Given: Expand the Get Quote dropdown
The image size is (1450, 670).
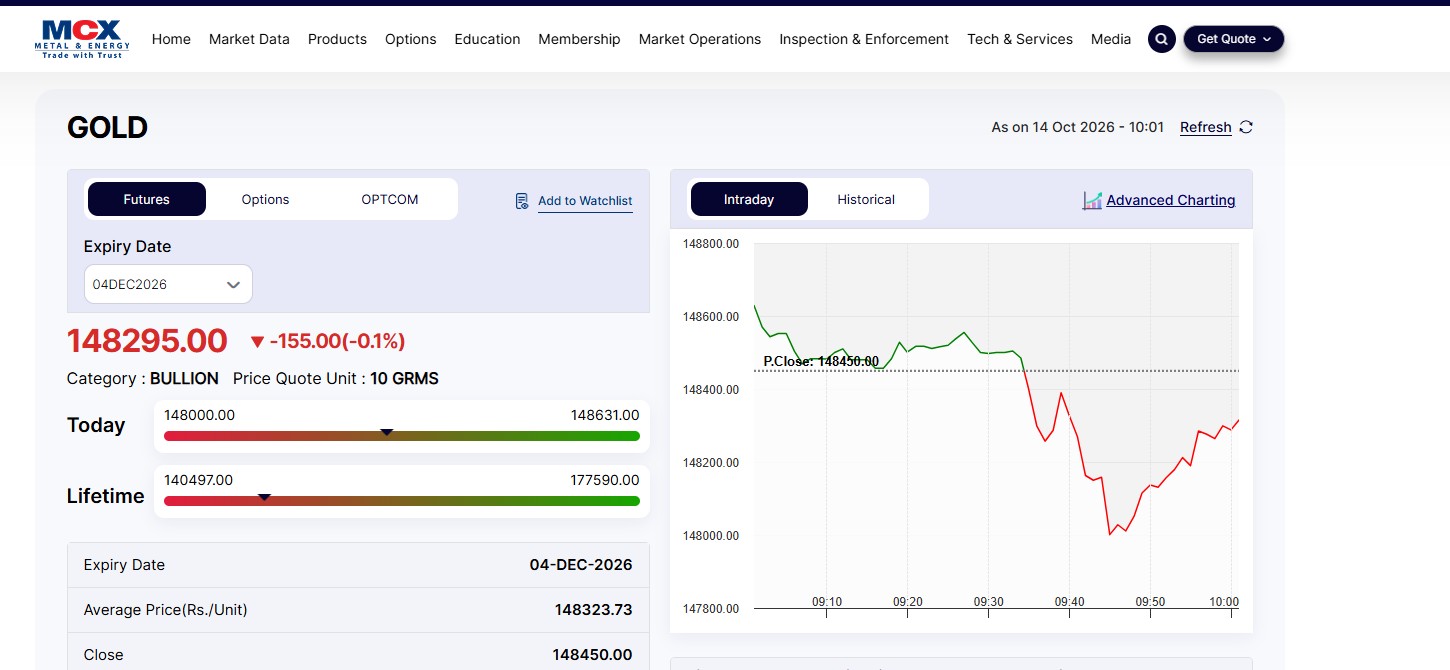Looking at the screenshot, I should (x=1234, y=39).
